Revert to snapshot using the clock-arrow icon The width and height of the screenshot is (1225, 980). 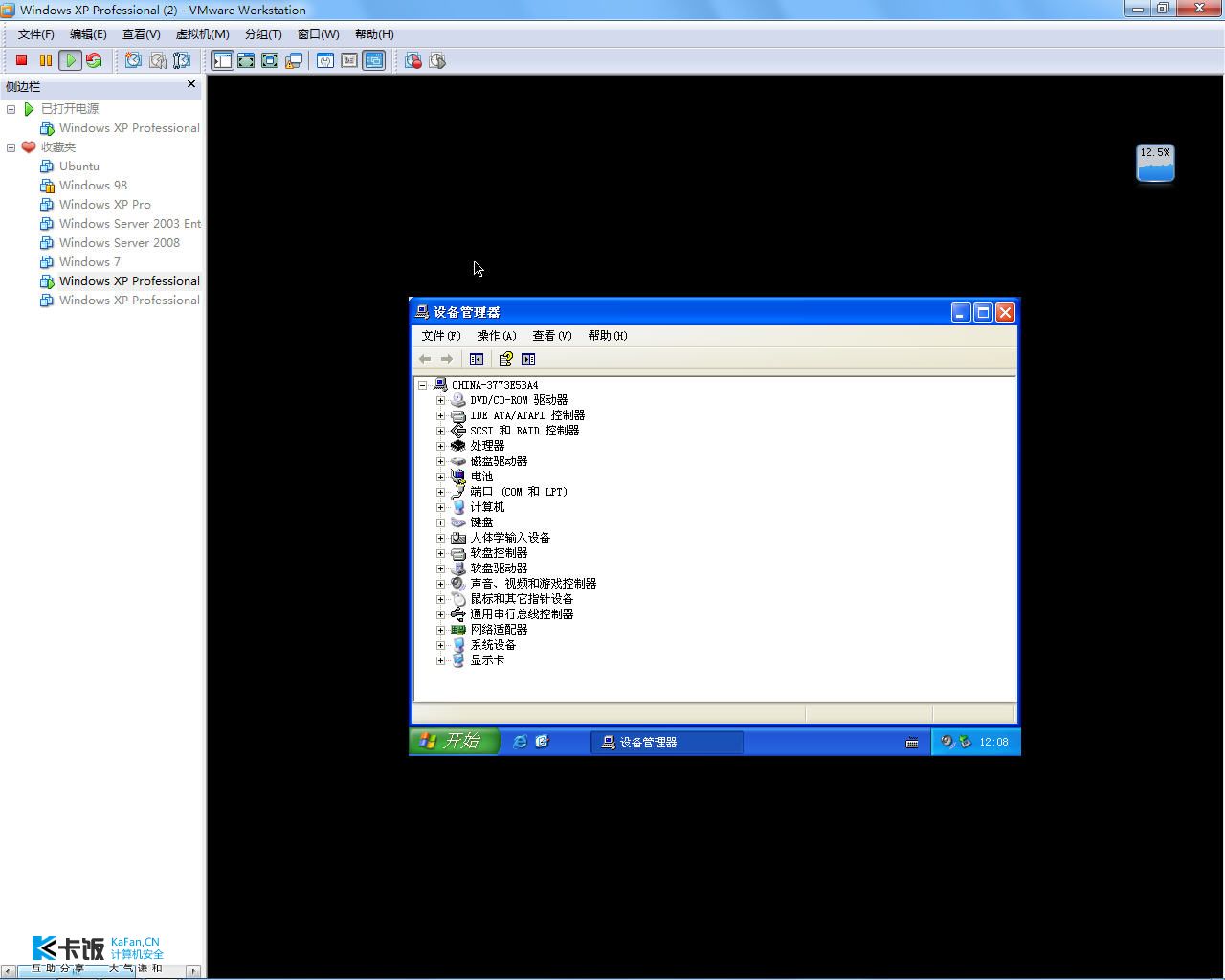point(157,60)
